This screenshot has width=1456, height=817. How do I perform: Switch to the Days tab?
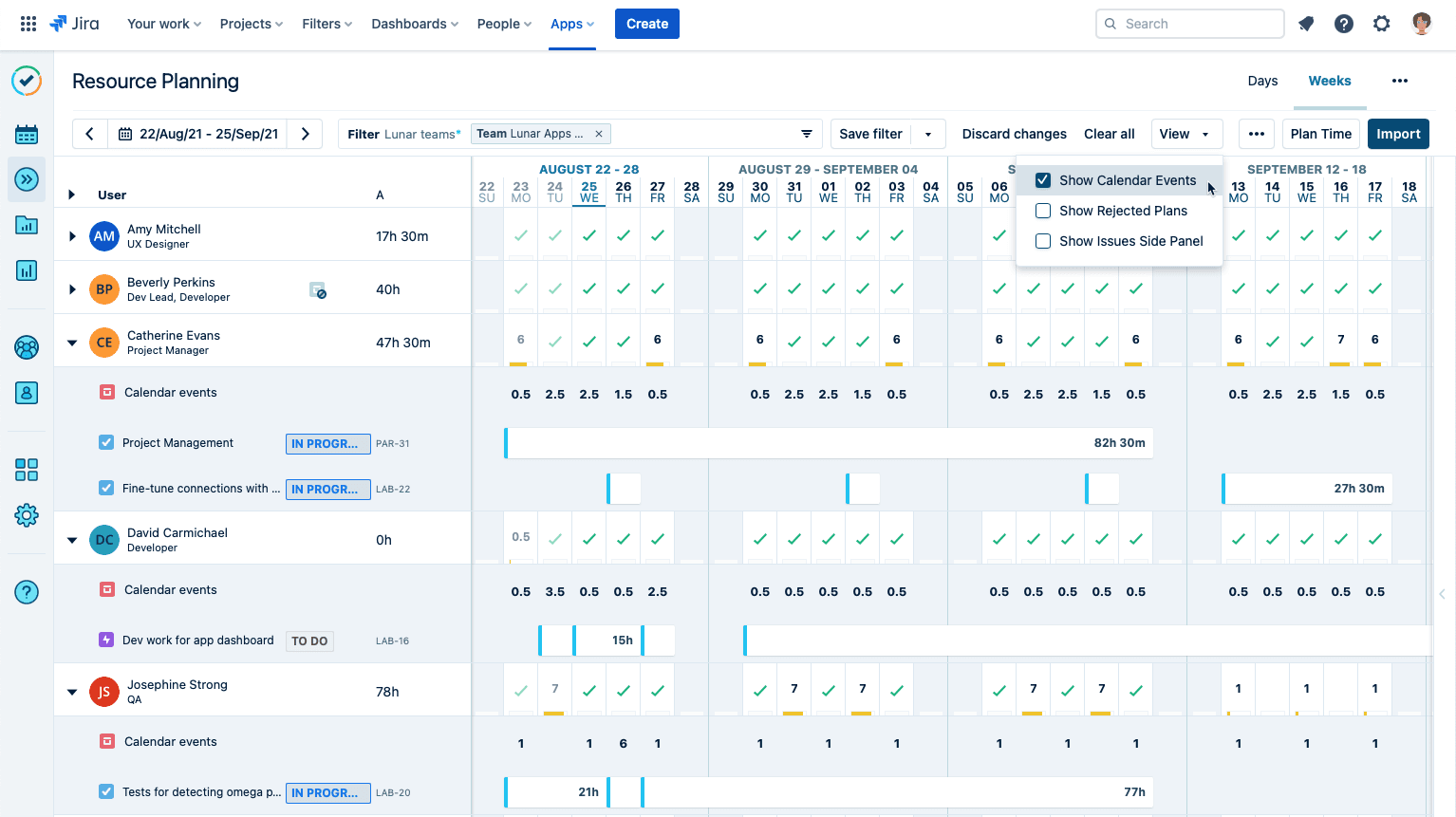(x=1262, y=81)
